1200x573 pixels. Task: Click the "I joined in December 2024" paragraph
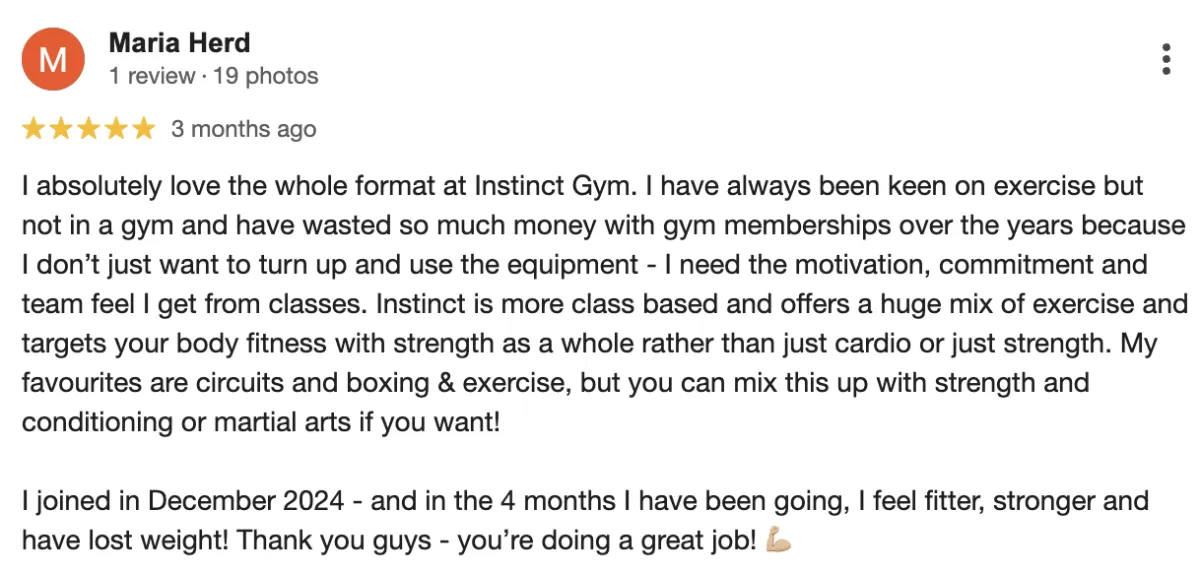(x=585, y=520)
